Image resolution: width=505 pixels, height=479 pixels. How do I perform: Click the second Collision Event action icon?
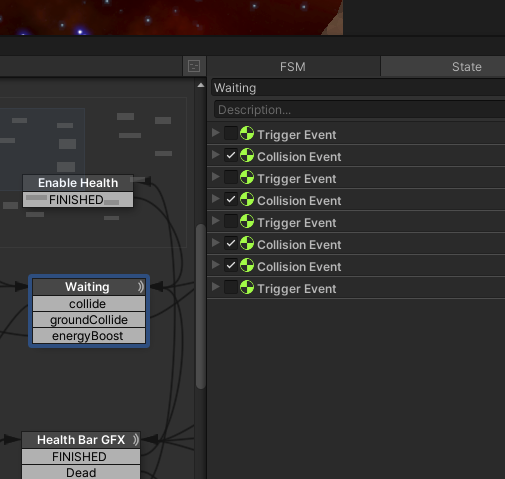tap(247, 199)
